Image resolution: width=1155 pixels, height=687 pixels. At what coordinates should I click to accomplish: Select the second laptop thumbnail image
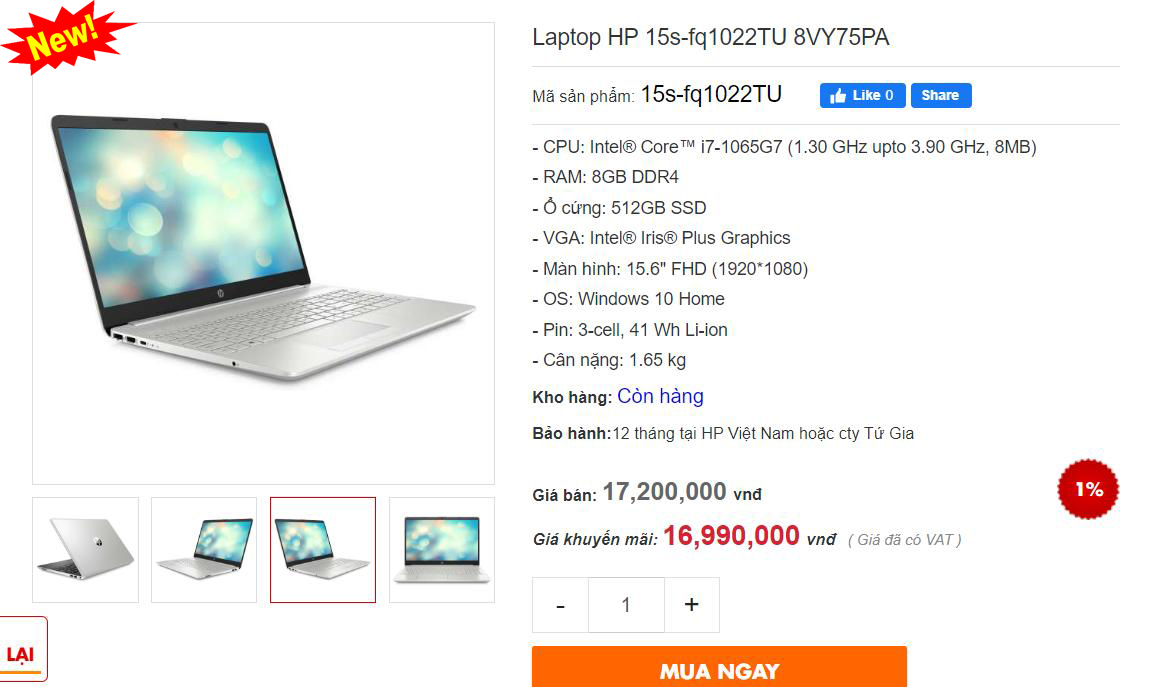pos(204,549)
